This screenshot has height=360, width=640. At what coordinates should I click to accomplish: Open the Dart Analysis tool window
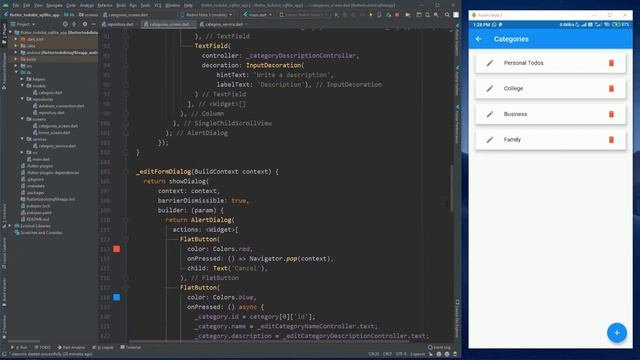(x=71, y=347)
